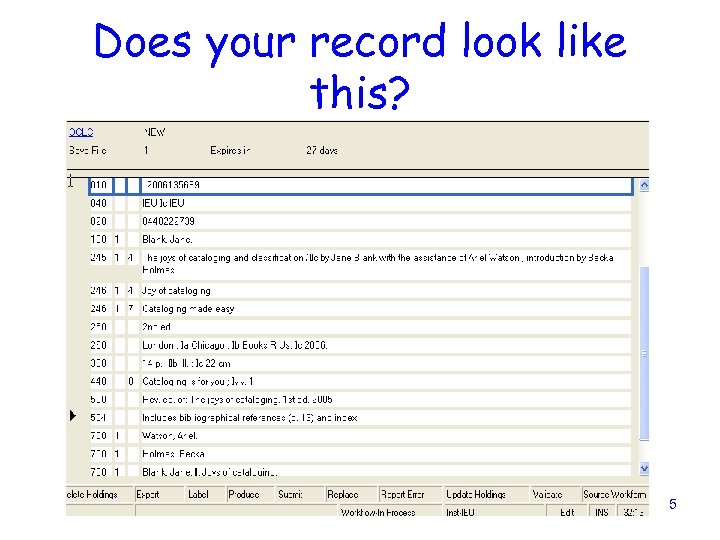Image resolution: width=720 pixels, height=540 pixels.
Task: Click the 700 field Holmes, Becka
Action: [386, 454]
